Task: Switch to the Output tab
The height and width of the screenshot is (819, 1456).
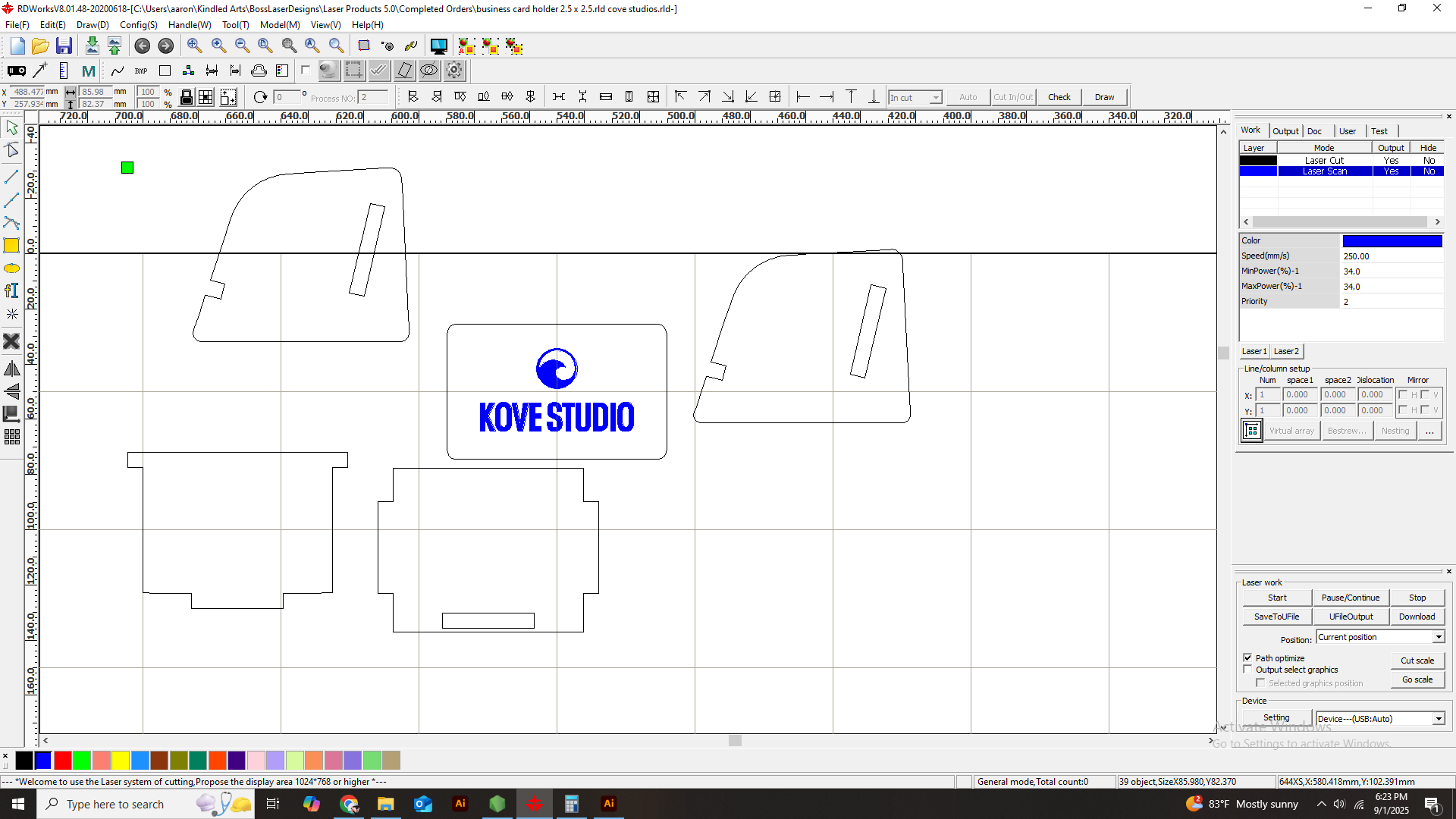Action: (1285, 131)
